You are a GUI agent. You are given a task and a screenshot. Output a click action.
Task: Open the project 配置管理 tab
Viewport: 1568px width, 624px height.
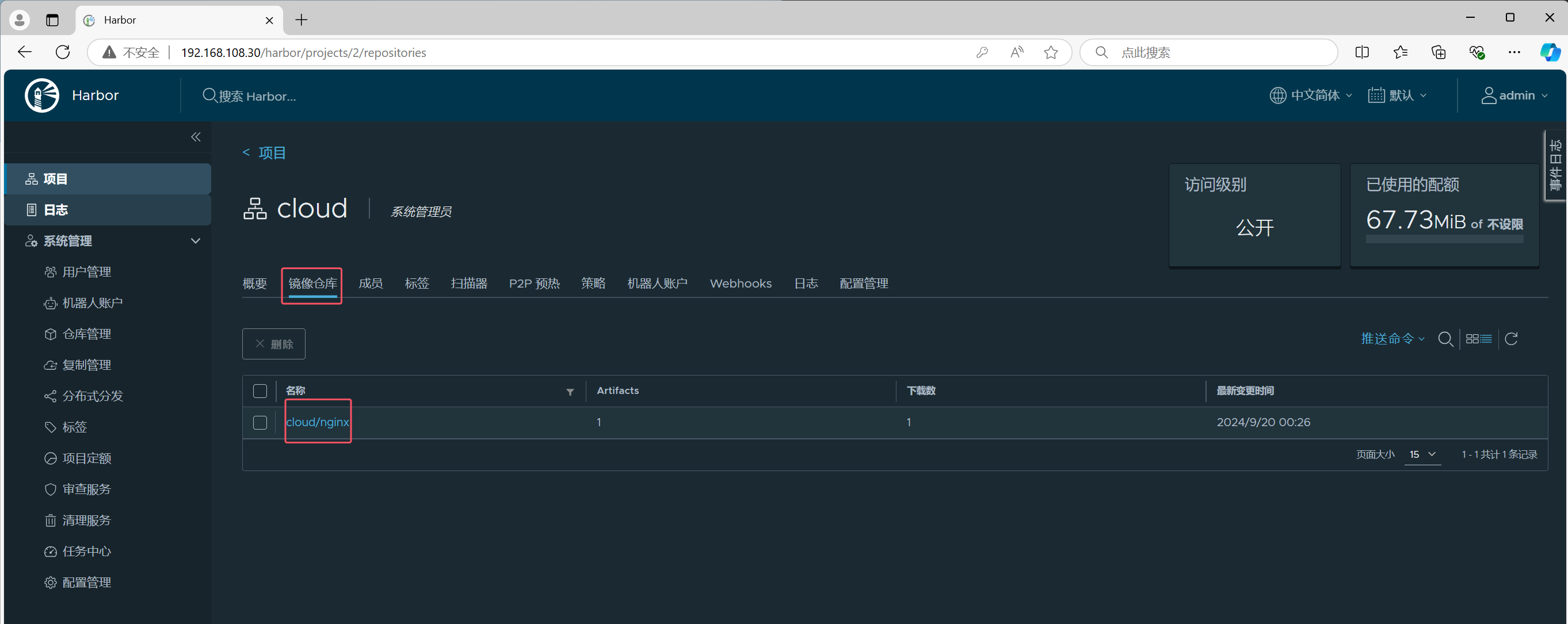[x=864, y=284]
